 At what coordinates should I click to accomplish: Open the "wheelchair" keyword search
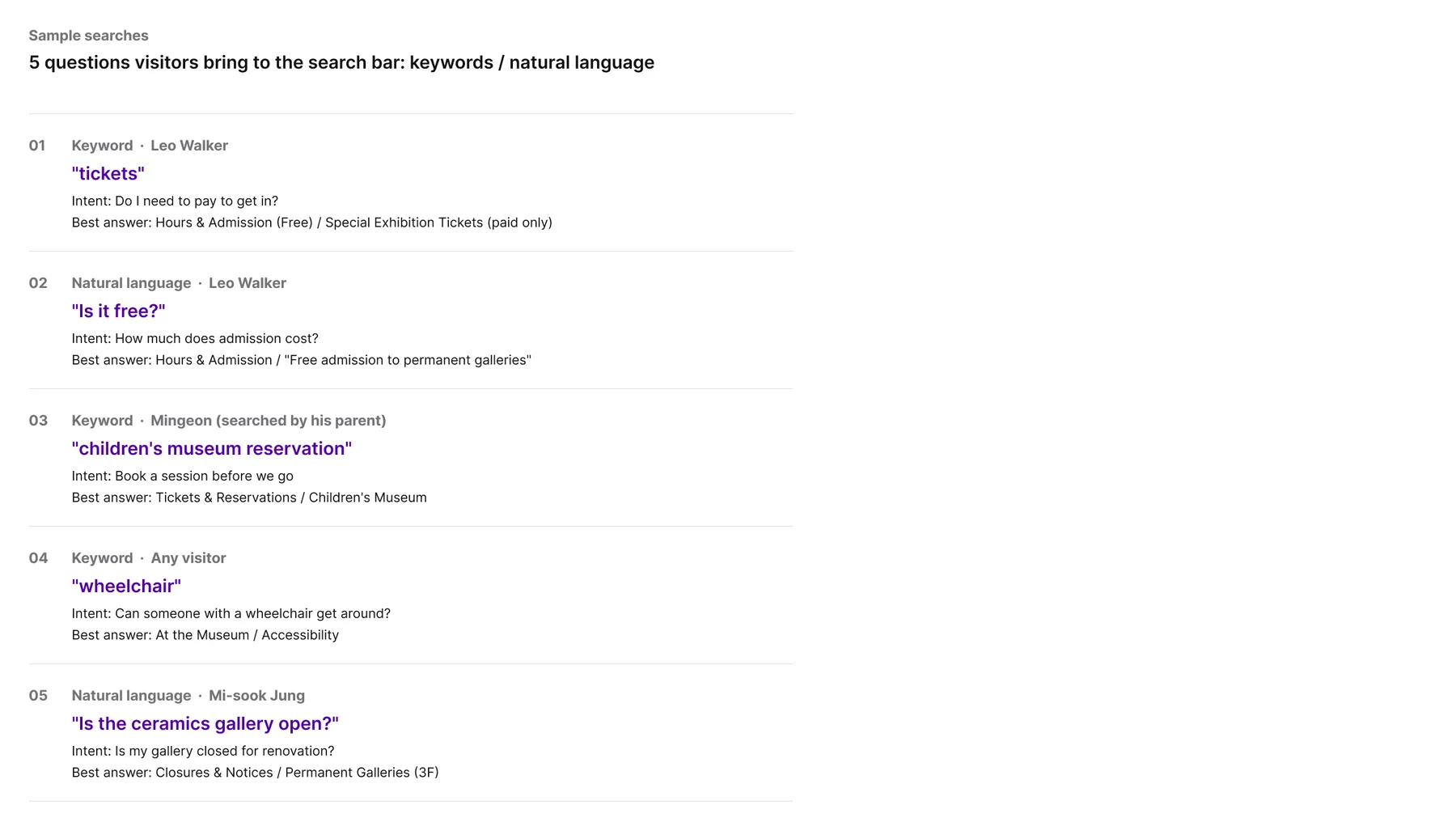click(126, 586)
